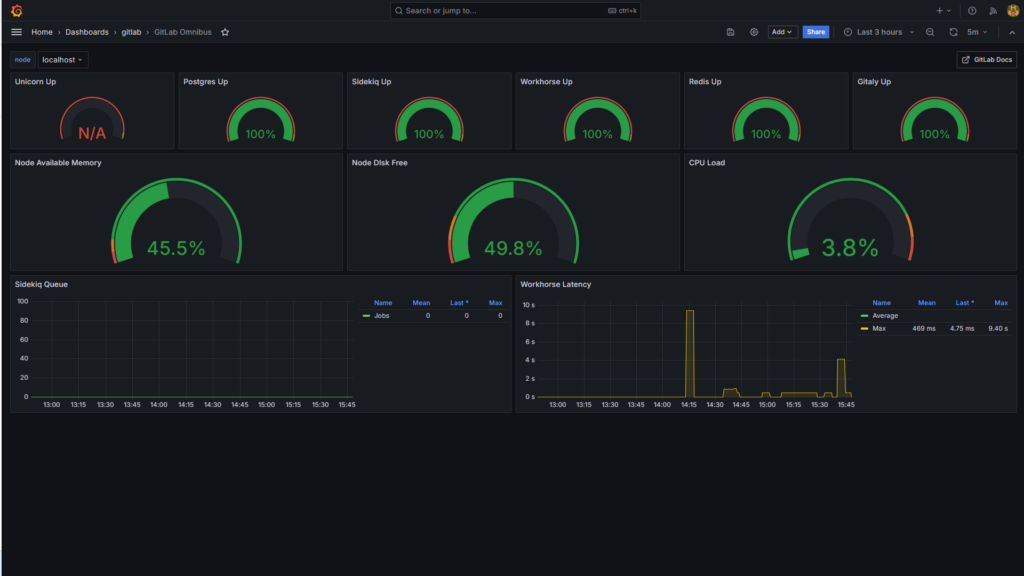Sort Workhorse legend by Last
1024x576 pixels.
(x=965, y=302)
